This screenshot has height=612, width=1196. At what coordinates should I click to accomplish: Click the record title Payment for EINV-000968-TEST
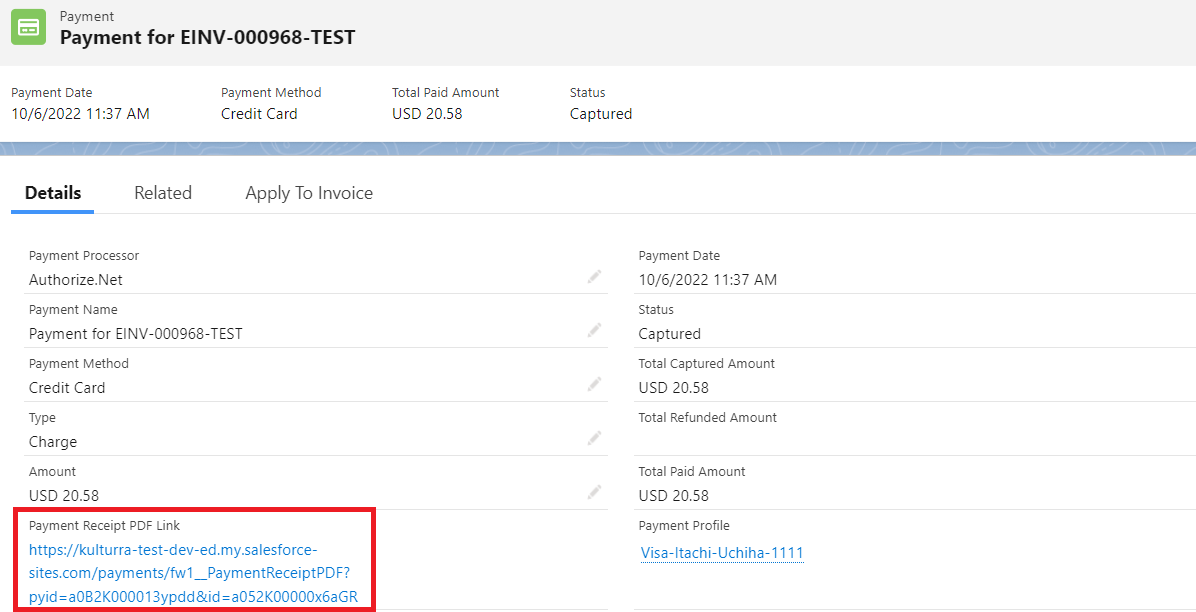[x=207, y=38]
